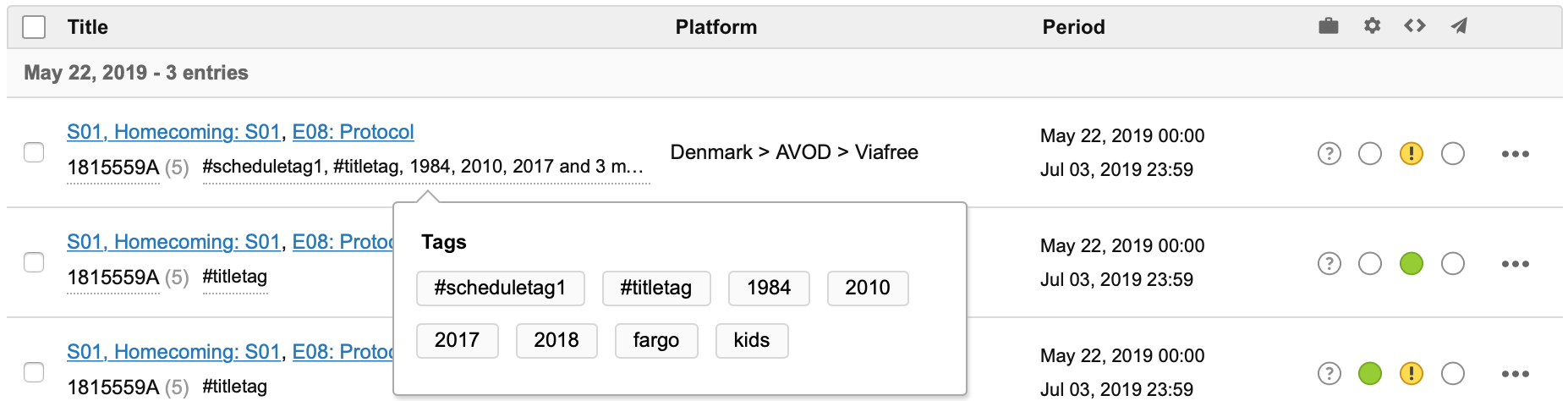This screenshot has height=401, width=1568.
Task: Click the code brackets icon in header
Action: coord(1415,26)
